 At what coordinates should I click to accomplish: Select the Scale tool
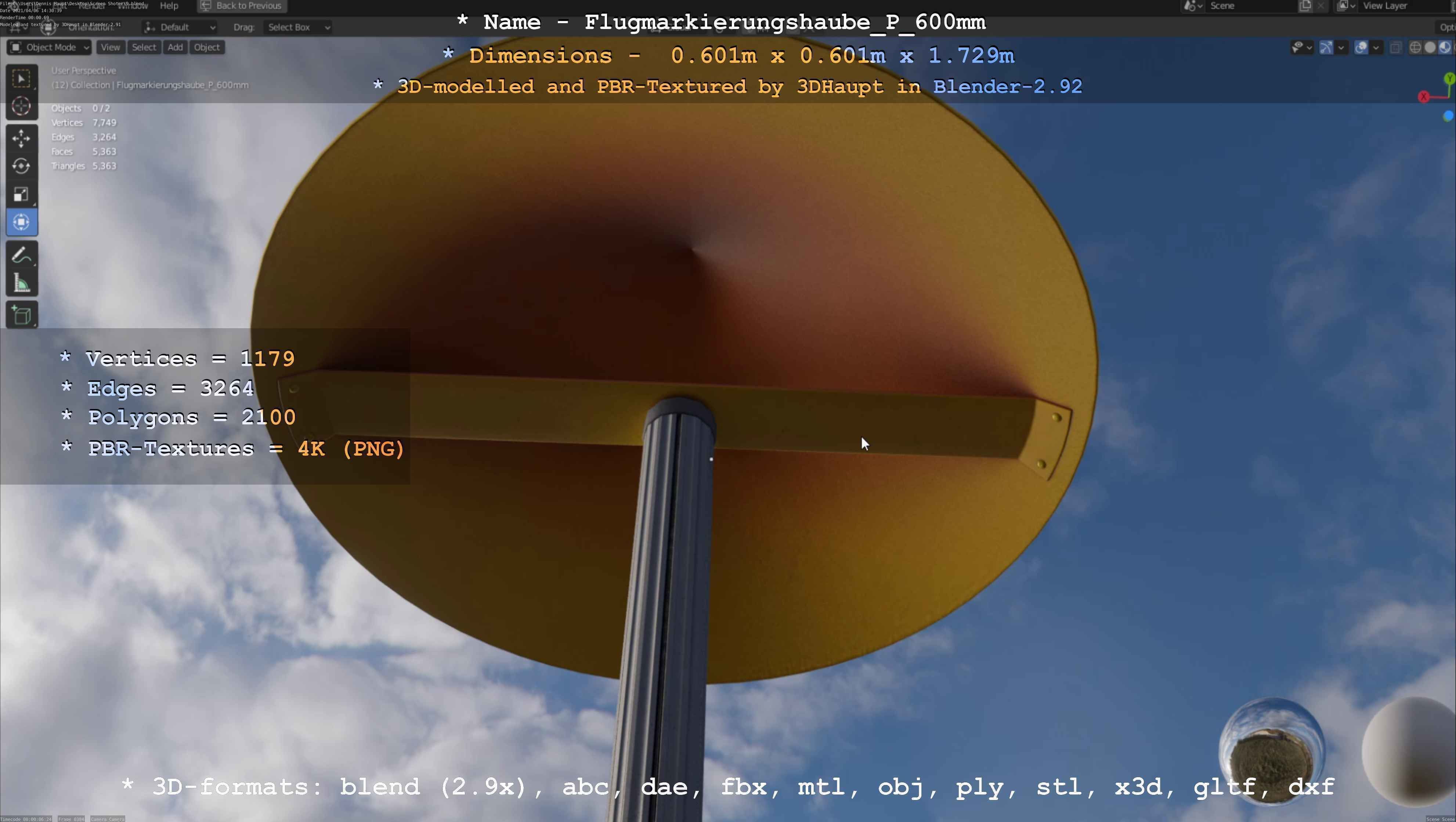[21, 194]
